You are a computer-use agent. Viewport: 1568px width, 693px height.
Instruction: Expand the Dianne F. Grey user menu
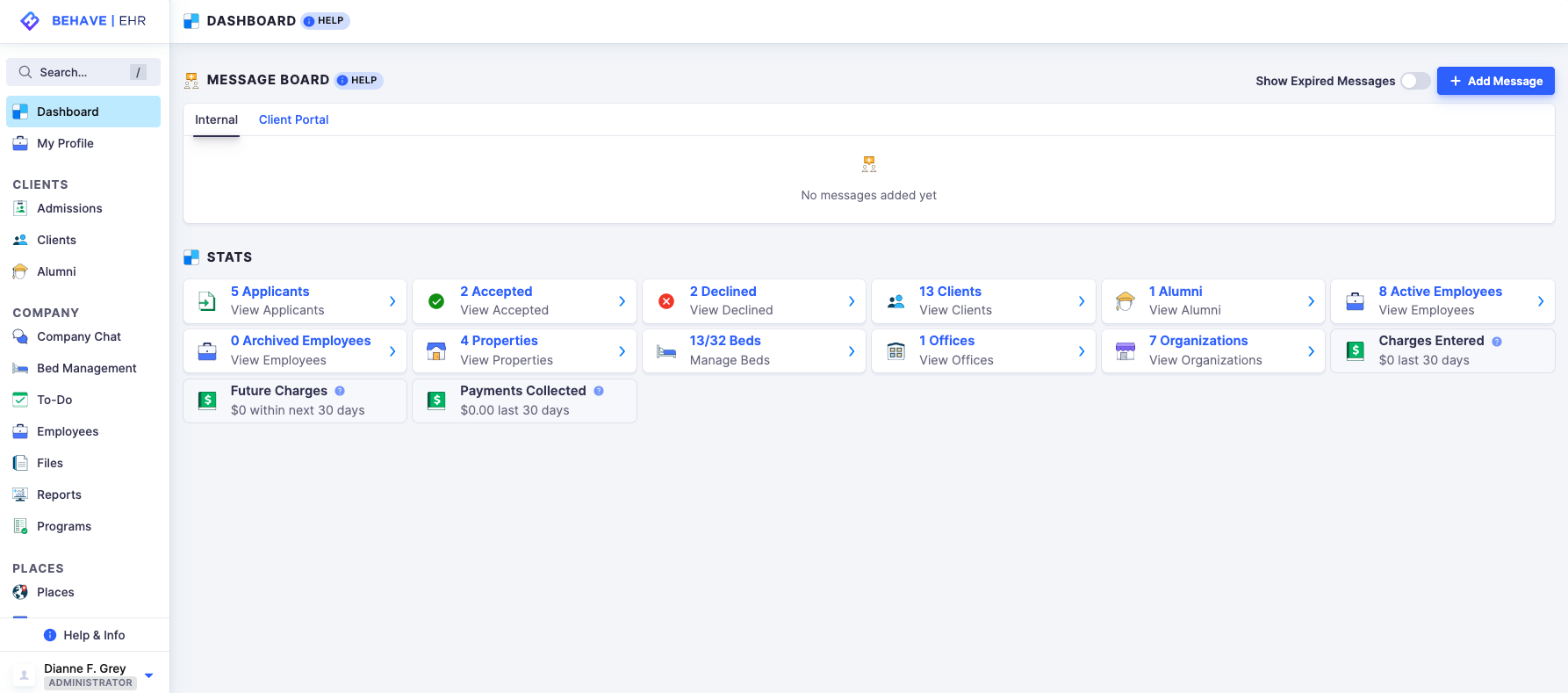click(149, 675)
